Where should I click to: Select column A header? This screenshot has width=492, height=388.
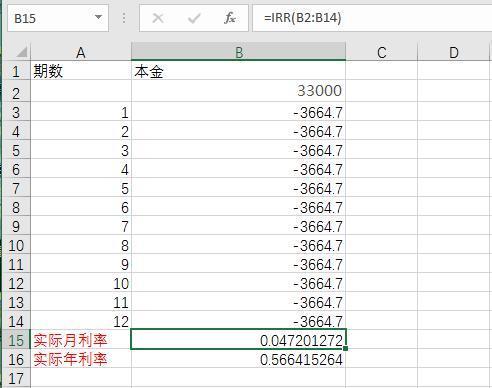tap(81, 52)
